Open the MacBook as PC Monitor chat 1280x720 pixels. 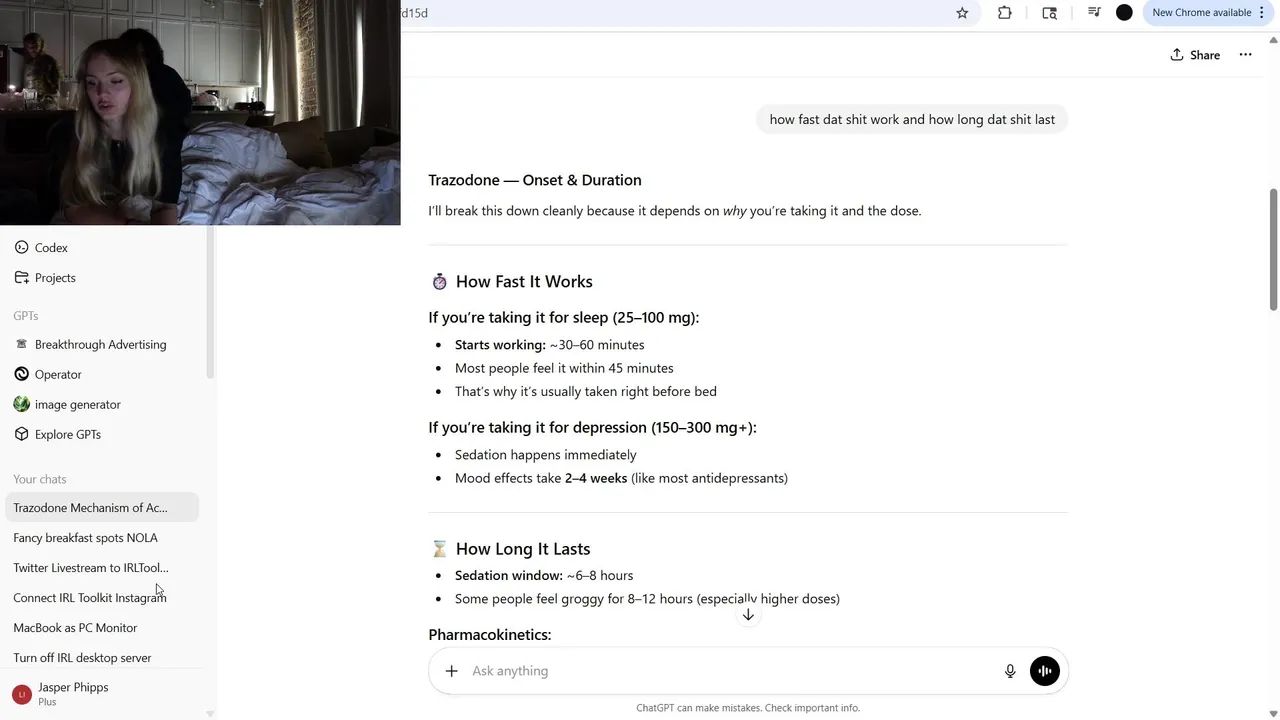[75, 628]
